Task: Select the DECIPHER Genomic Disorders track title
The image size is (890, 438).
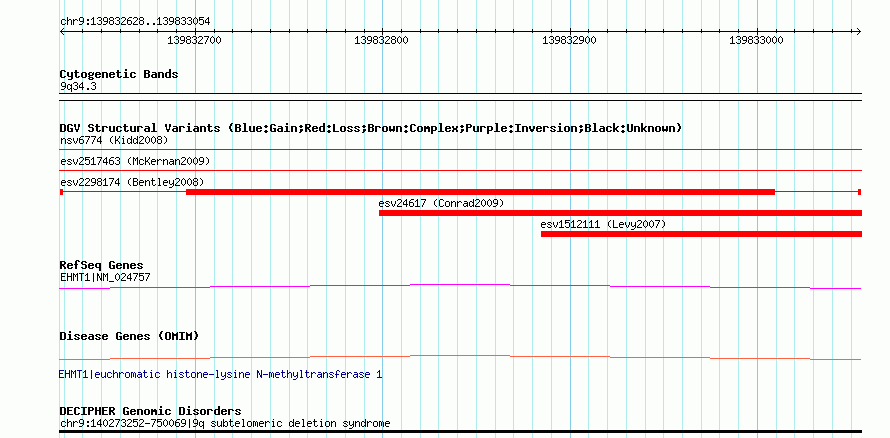Action: (x=150, y=411)
